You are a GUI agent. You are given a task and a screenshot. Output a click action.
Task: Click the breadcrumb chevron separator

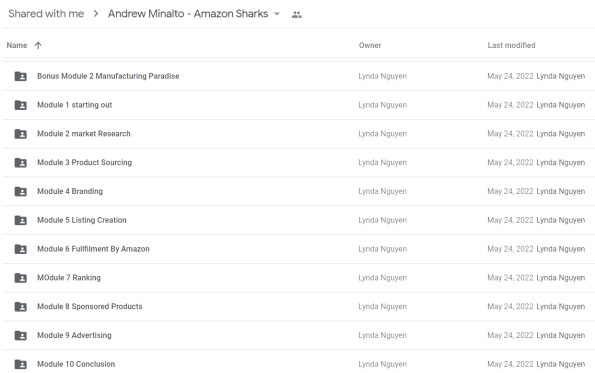point(96,14)
